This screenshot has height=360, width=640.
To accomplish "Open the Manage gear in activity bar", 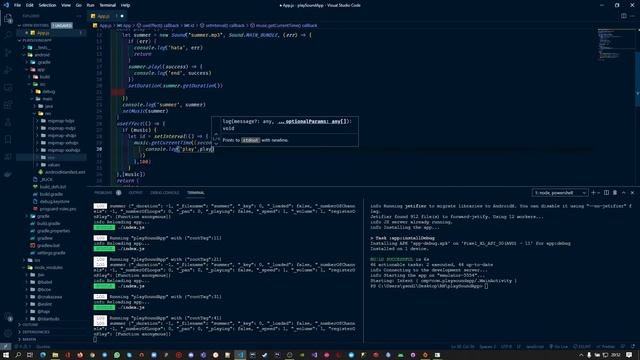I will pos(8,333).
